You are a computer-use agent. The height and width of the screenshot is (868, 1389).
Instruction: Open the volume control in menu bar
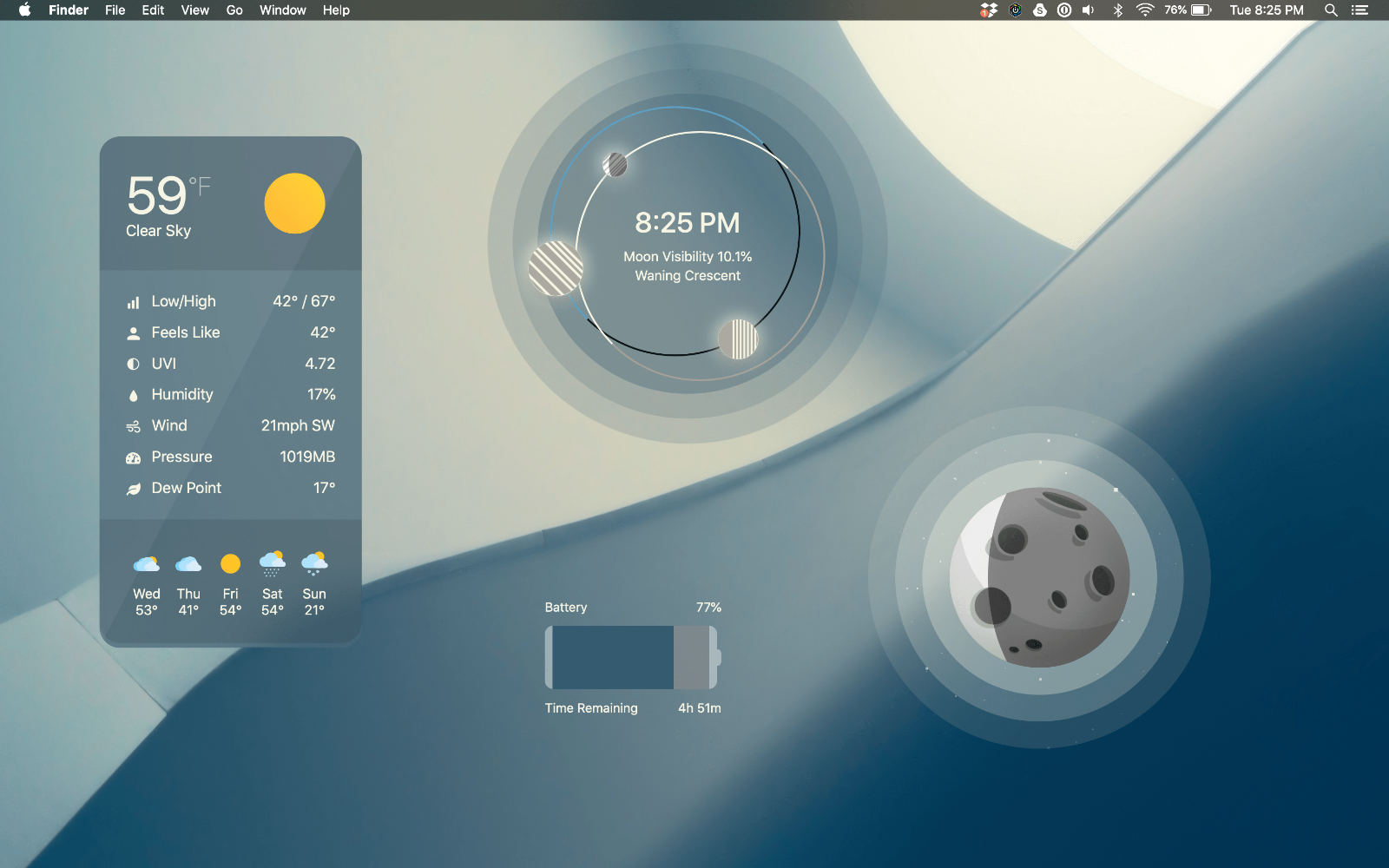(1089, 10)
